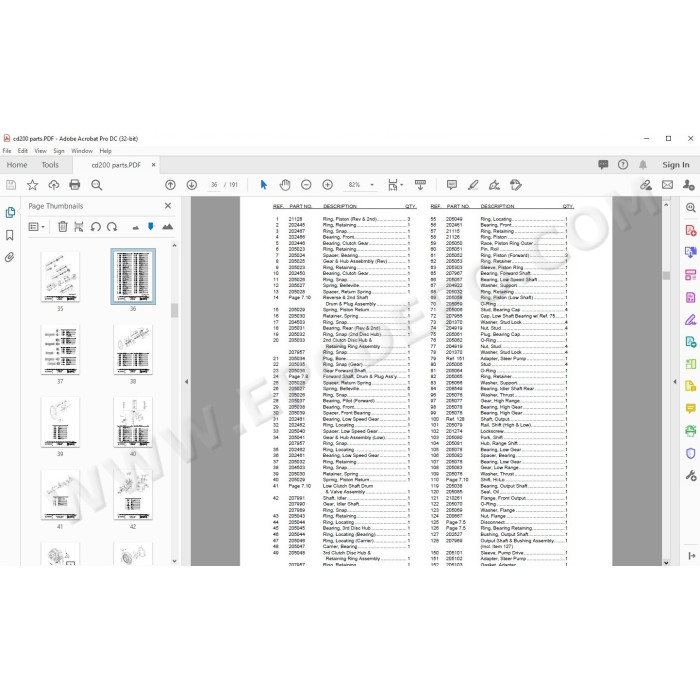The height and width of the screenshot is (700, 700).
Task: Select page 40 thumbnail
Action: 133,422
